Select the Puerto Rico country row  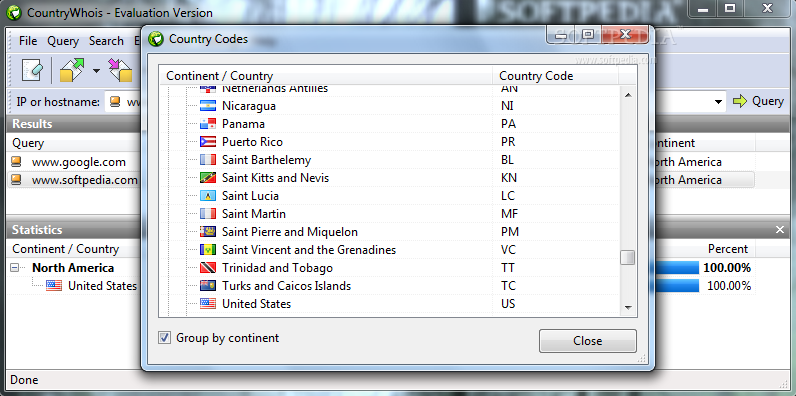[252, 142]
